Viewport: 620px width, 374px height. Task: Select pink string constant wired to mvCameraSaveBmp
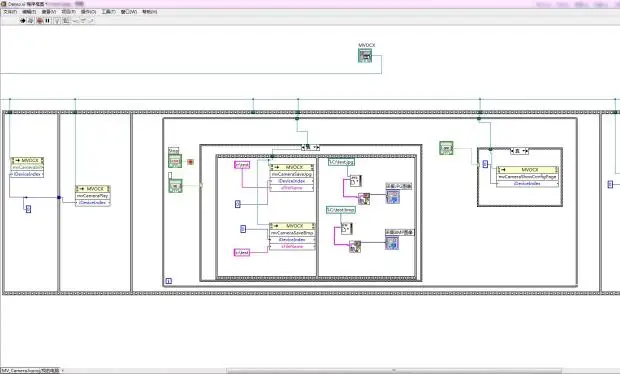tap(242, 252)
